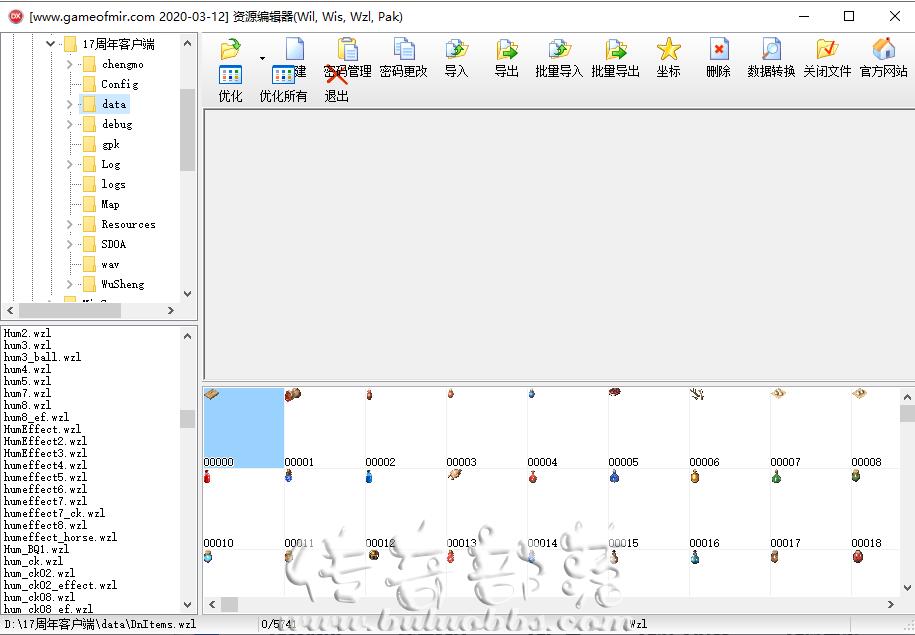Expand the chengmo folder
The width and height of the screenshot is (915, 635).
tap(69, 64)
